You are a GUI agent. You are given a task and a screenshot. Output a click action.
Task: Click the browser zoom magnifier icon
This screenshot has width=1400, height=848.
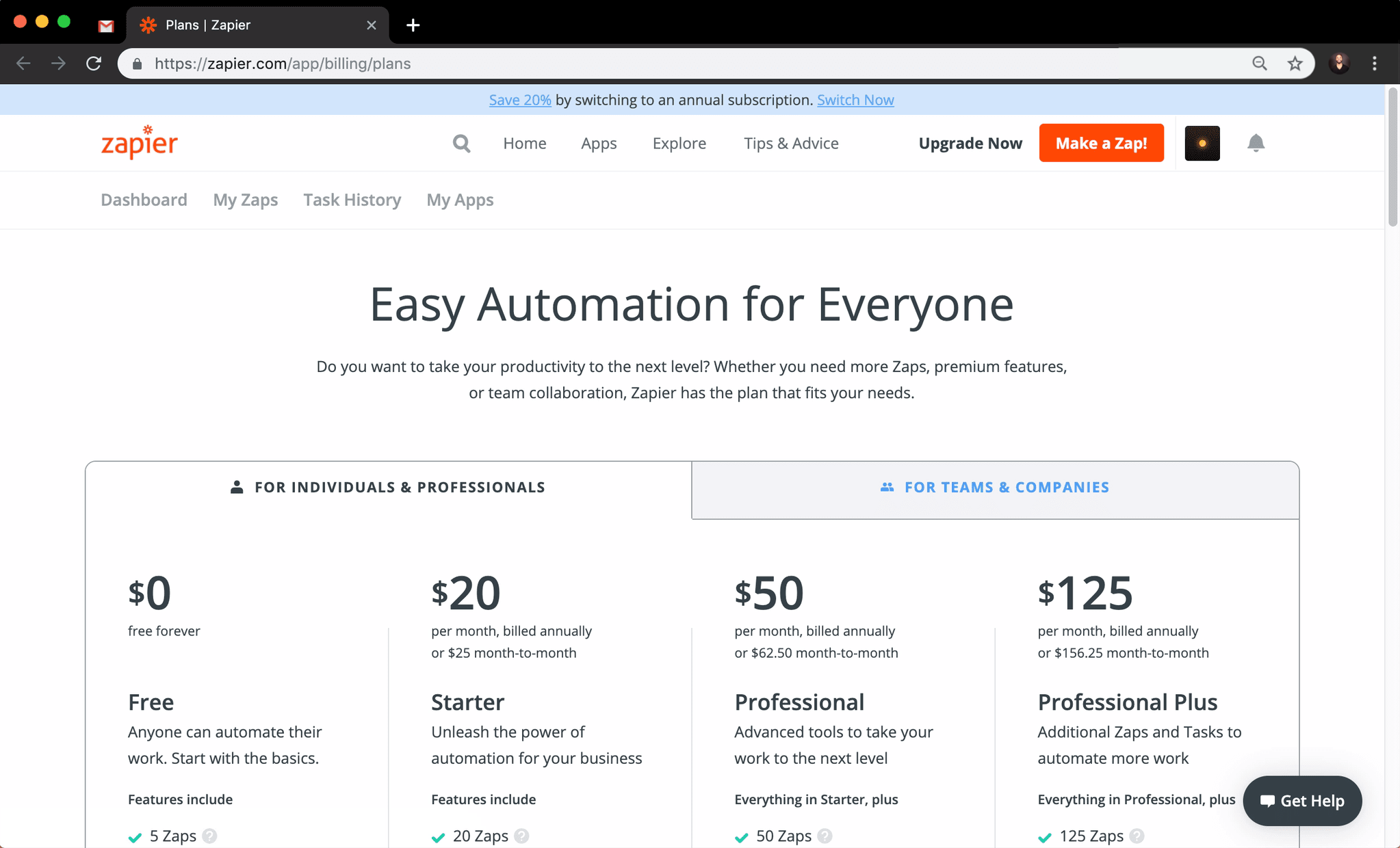point(1260,64)
